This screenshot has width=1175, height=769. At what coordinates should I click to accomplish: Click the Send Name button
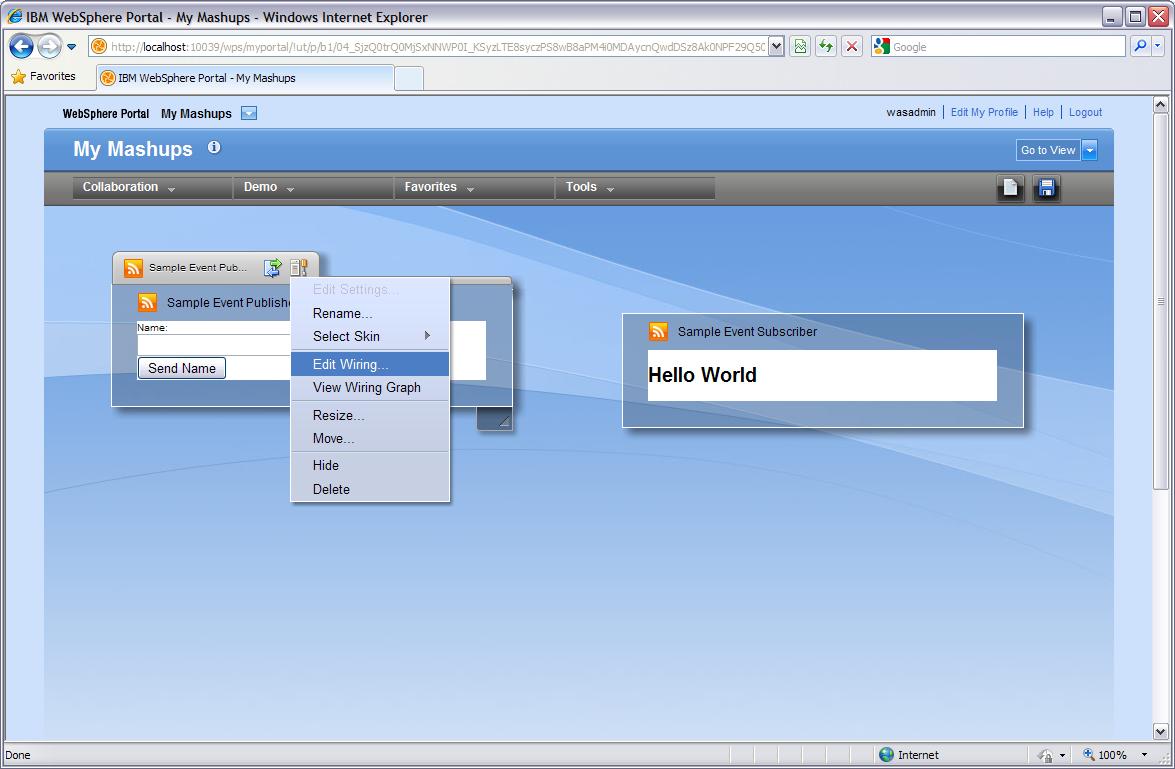click(182, 368)
